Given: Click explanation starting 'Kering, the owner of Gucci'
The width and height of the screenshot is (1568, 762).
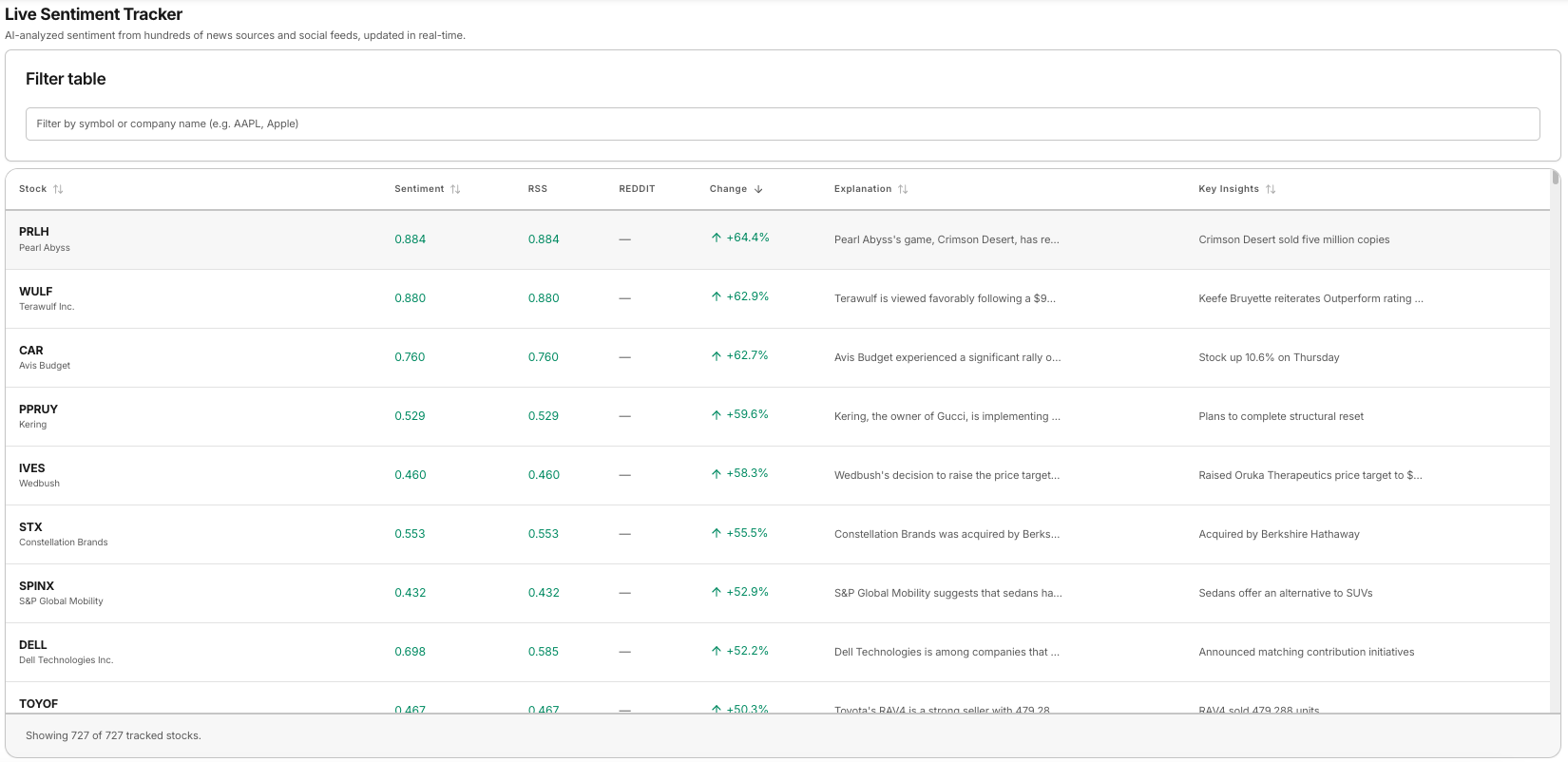Looking at the screenshot, I should pos(947,416).
